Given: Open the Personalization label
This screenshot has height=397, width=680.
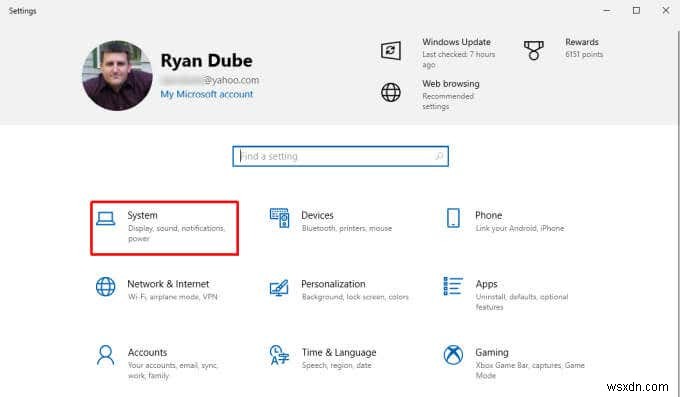Looking at the screenshot, I should [x=333, y=284].
